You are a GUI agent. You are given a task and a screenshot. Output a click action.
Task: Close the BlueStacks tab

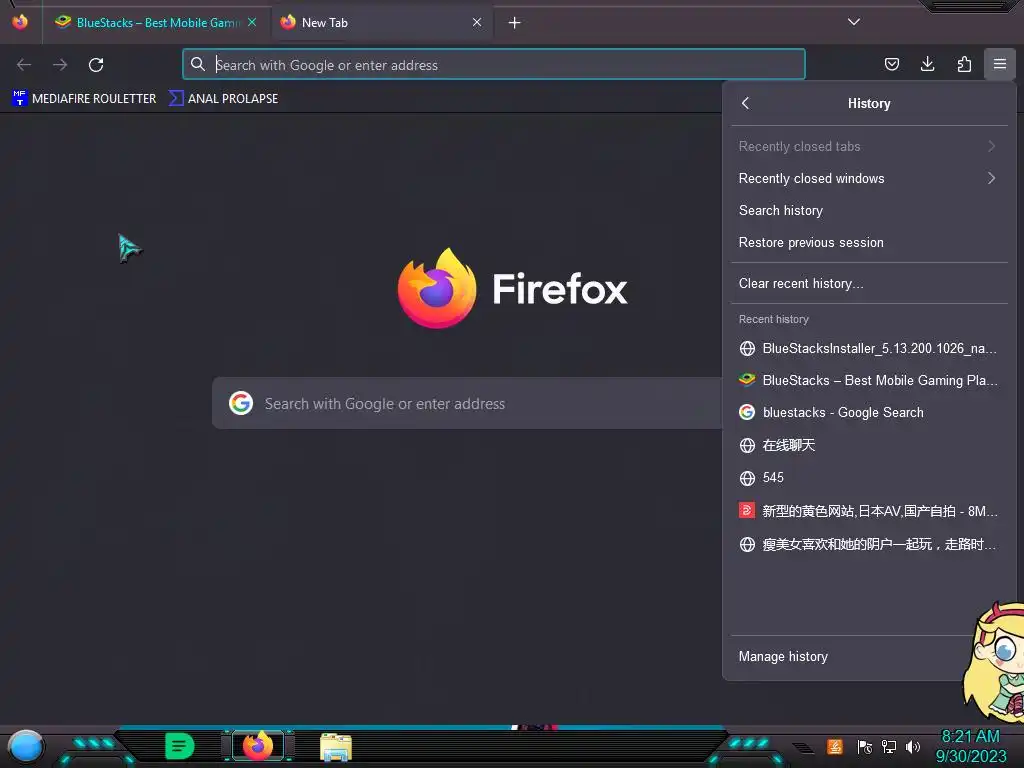click(251, 23)
